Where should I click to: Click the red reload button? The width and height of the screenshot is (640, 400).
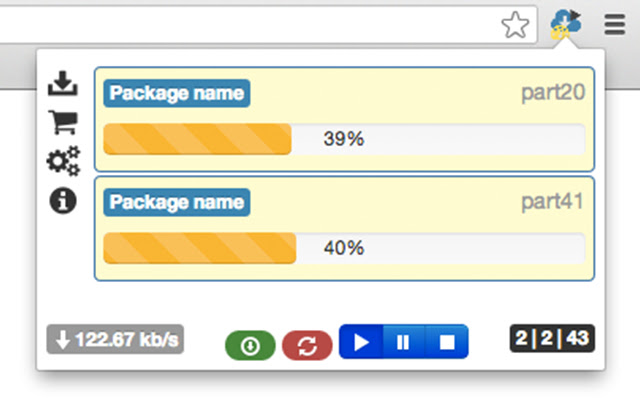(307, 345)
